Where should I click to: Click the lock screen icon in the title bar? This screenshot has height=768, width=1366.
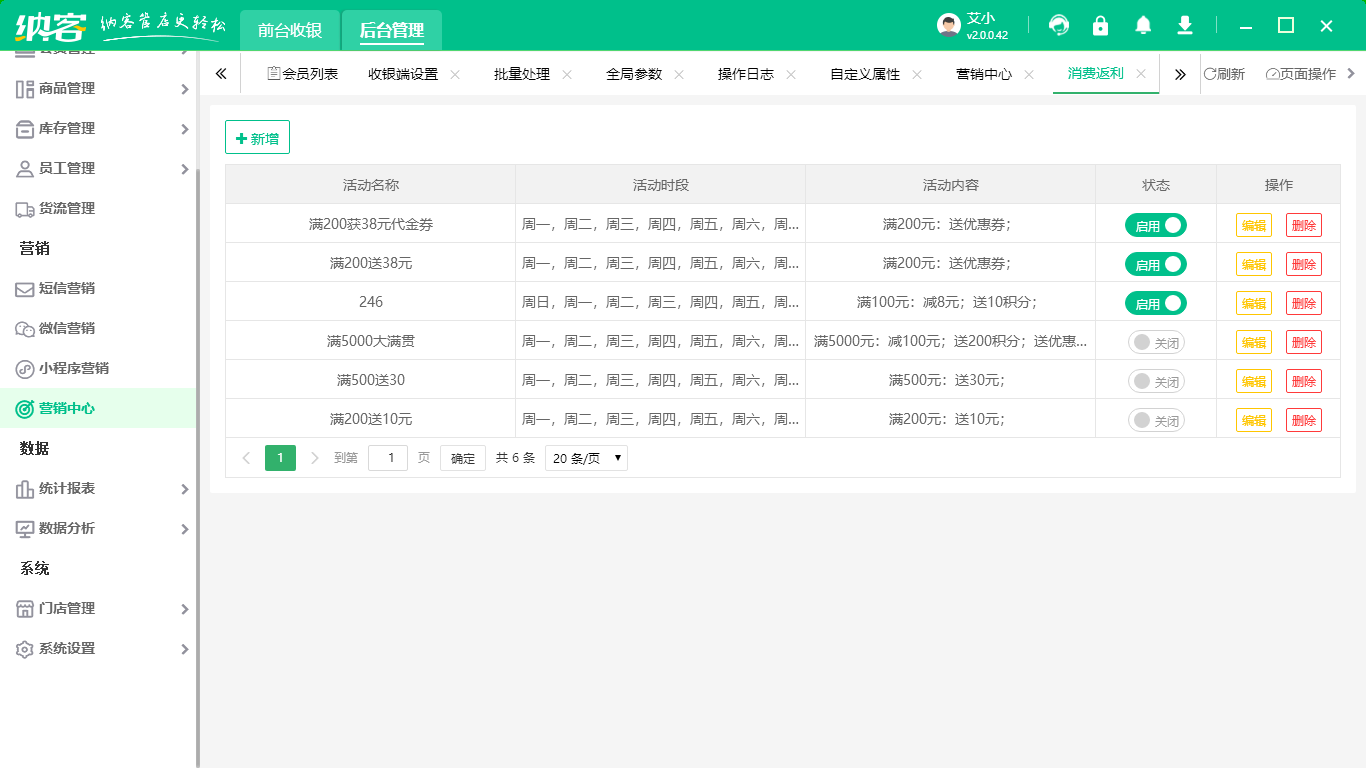[1100, 25]
